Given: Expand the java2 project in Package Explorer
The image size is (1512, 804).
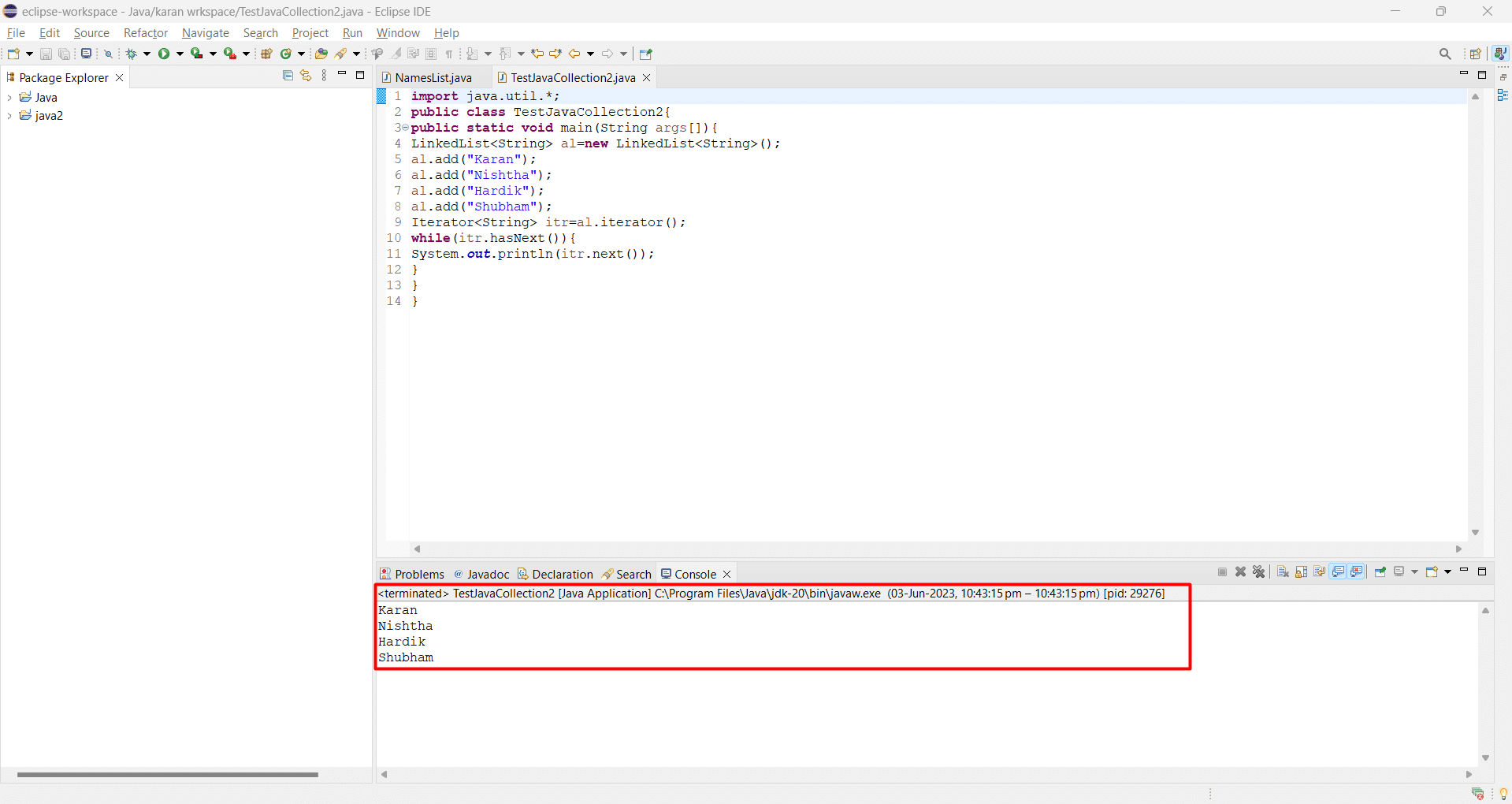Looking at the screenshot, I should 9,116.
